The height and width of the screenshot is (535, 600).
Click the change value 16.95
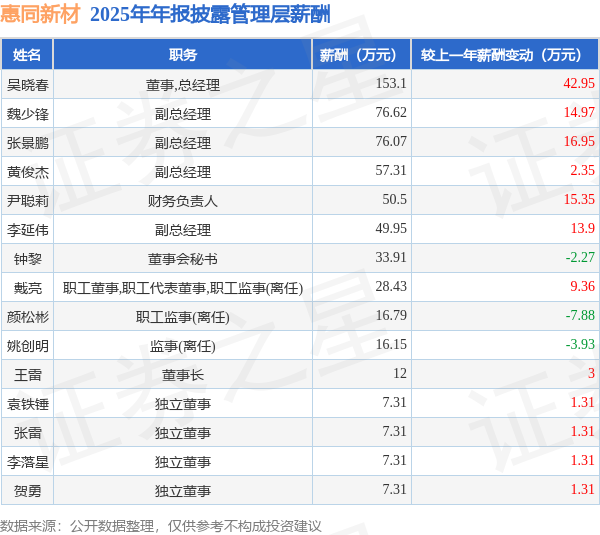click(x=579, y=141)
